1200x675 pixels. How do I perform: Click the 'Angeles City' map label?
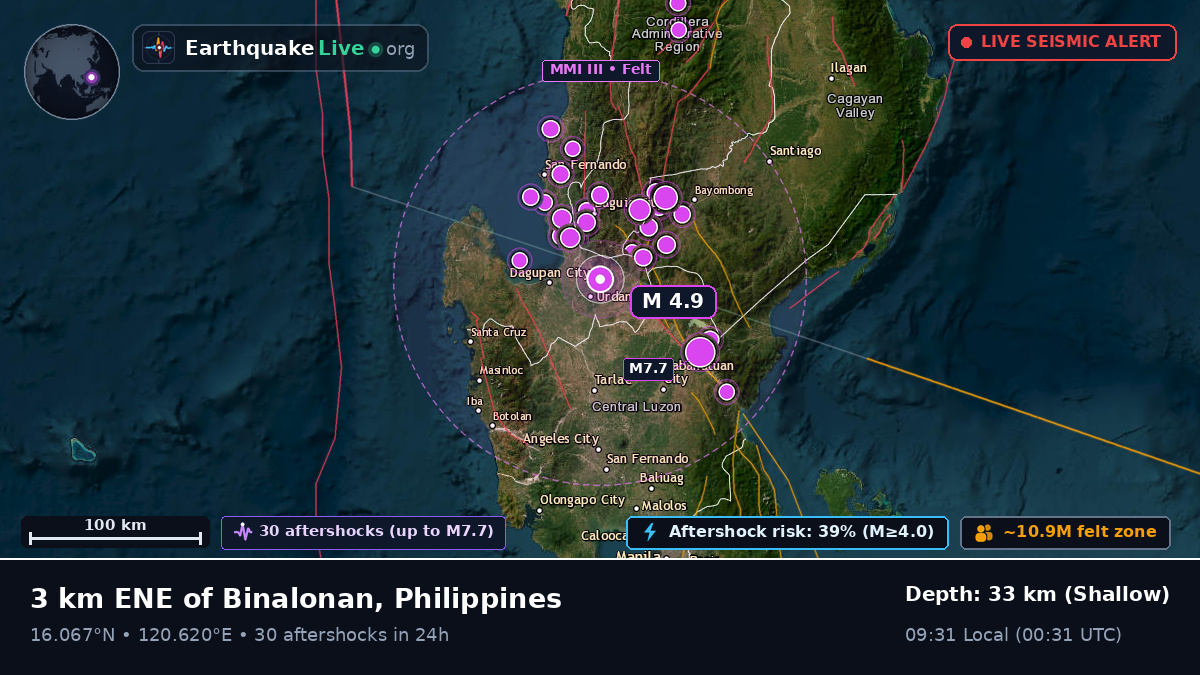561,439
